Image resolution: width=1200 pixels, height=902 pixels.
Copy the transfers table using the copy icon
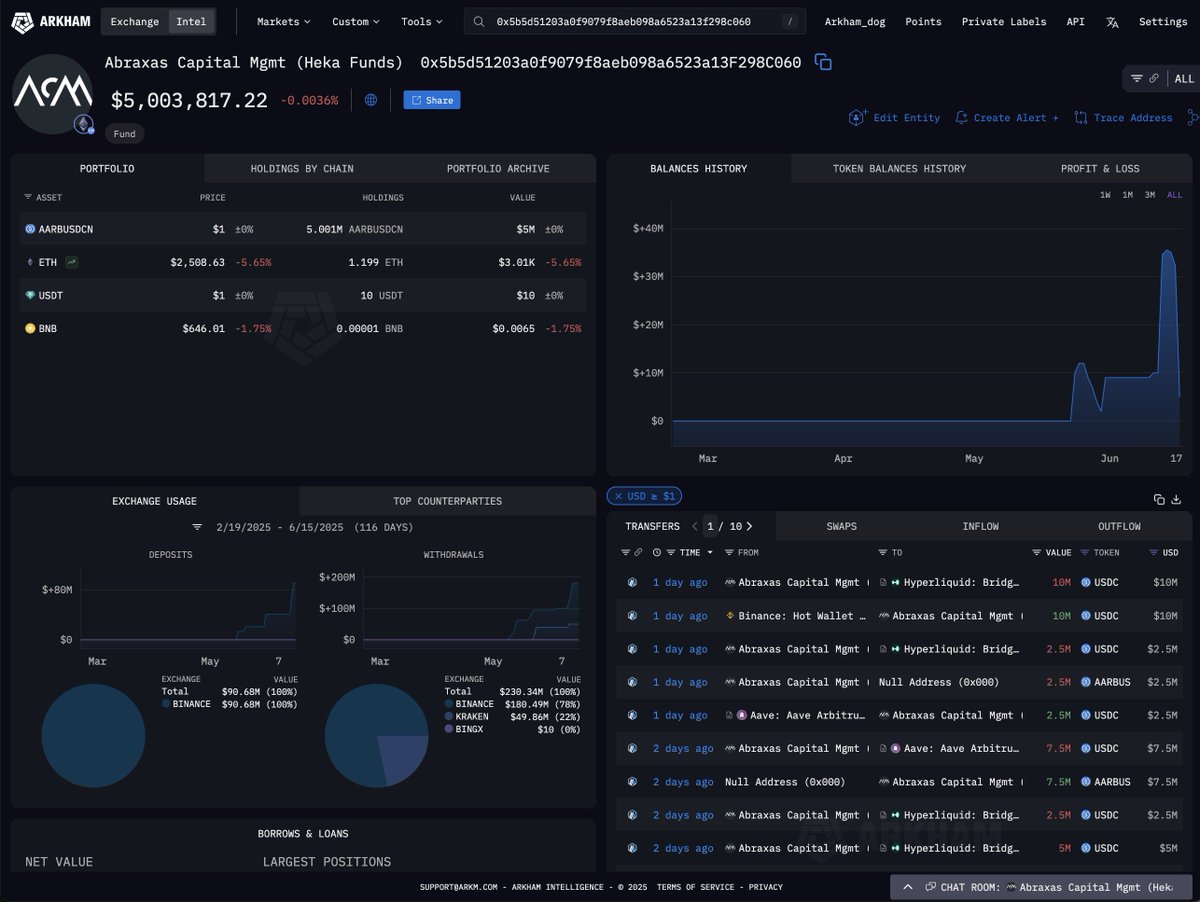(1157, 498)
